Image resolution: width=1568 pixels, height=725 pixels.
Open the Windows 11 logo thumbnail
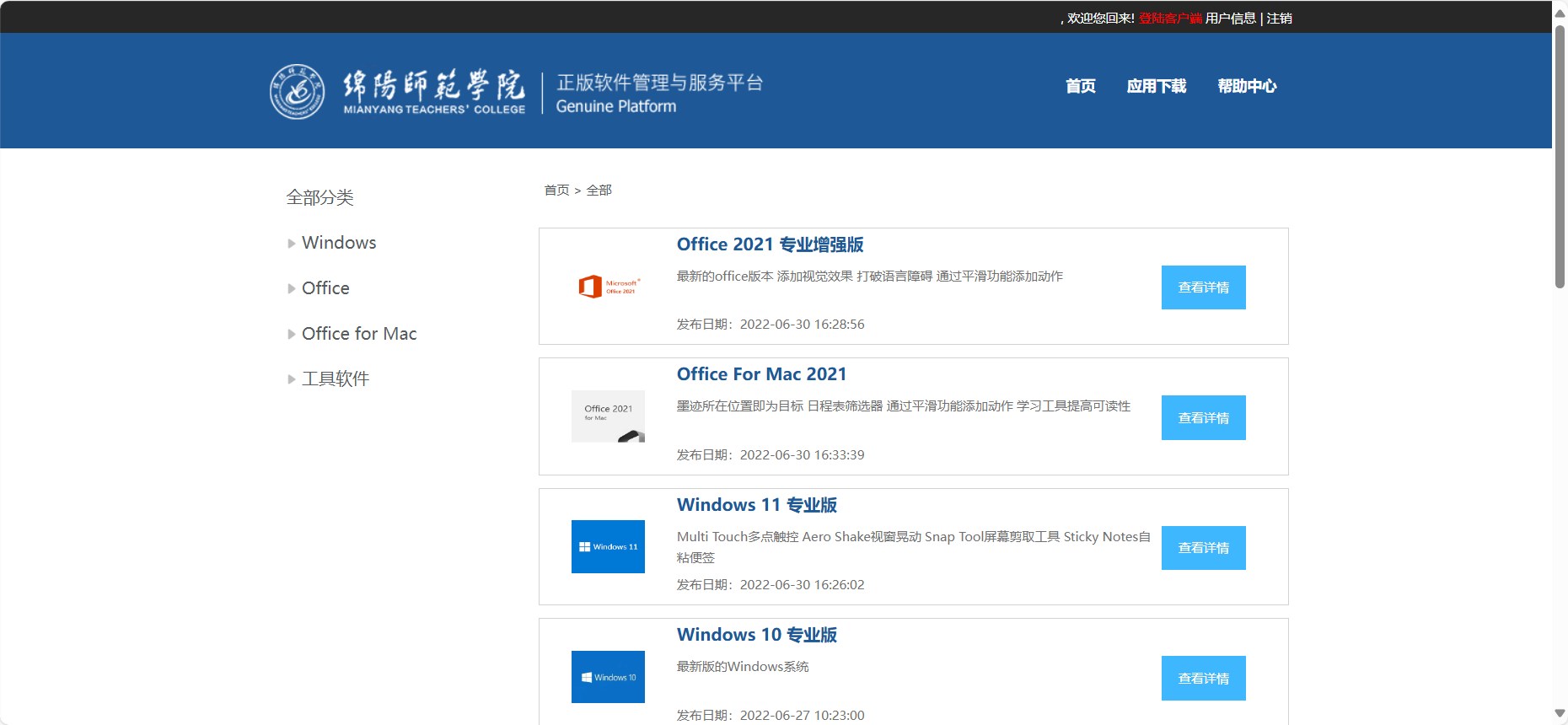click(608, 546)
